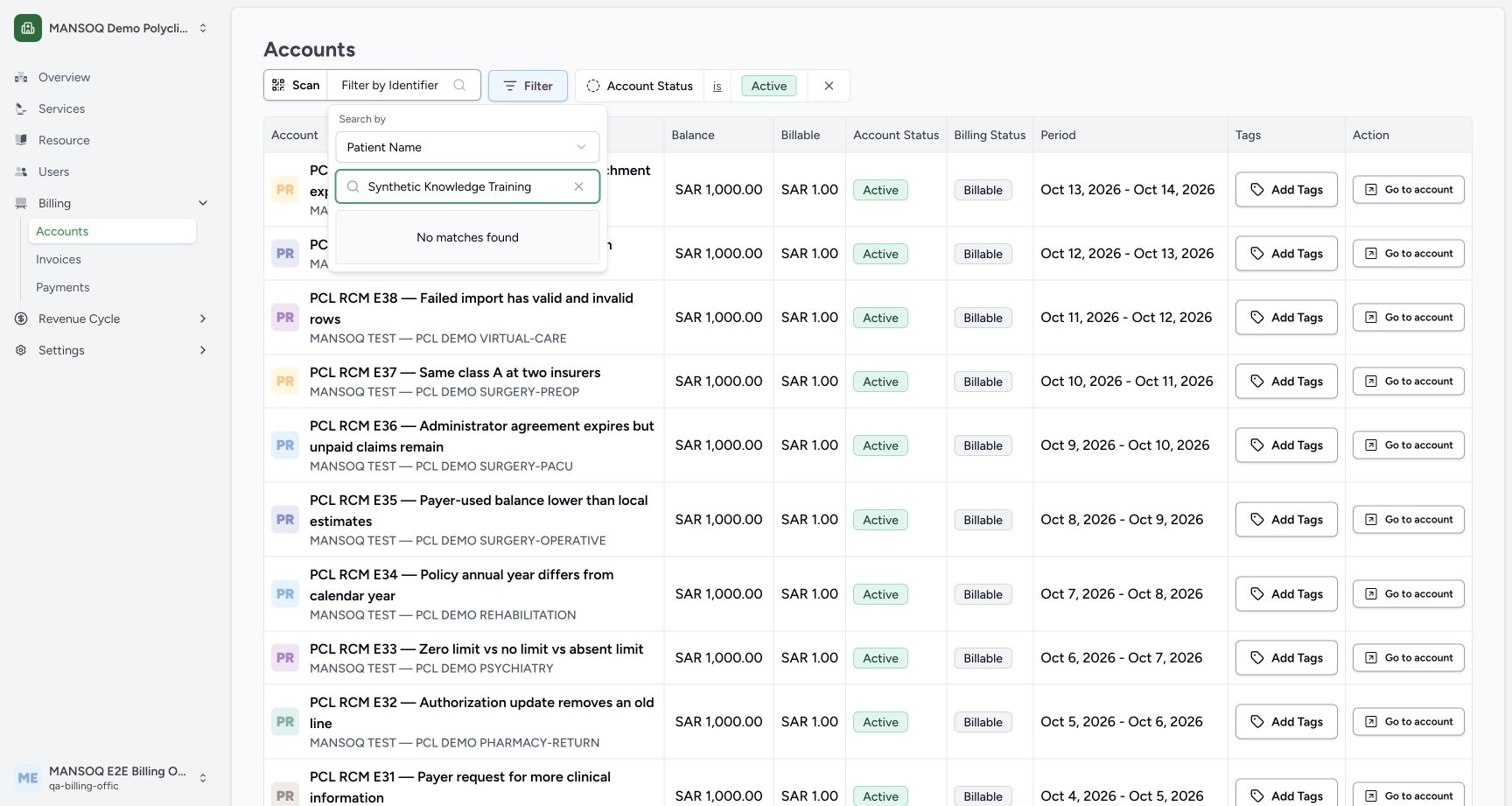Screen dimensions: 1512x806
Task: Go to Payments under Billing
Action: [63, 287]
